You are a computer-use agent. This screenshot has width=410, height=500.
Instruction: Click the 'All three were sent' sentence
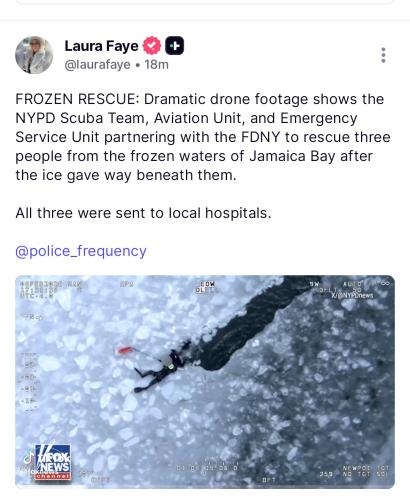coord(143,213)
